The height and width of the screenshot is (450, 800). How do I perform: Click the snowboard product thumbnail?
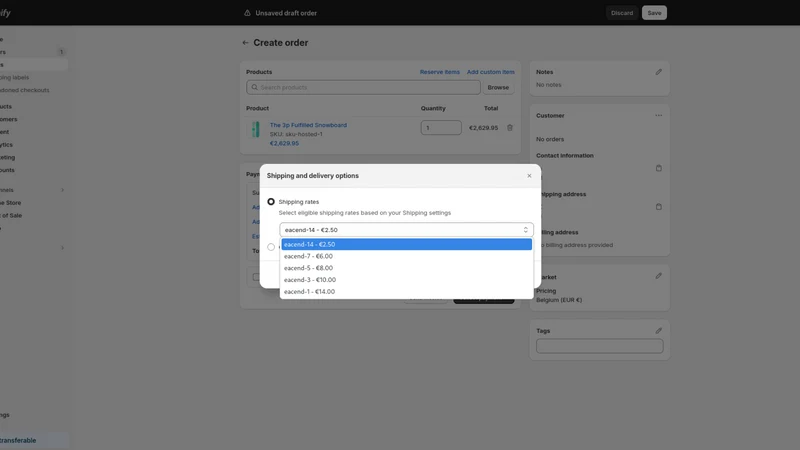click(256, 129)
